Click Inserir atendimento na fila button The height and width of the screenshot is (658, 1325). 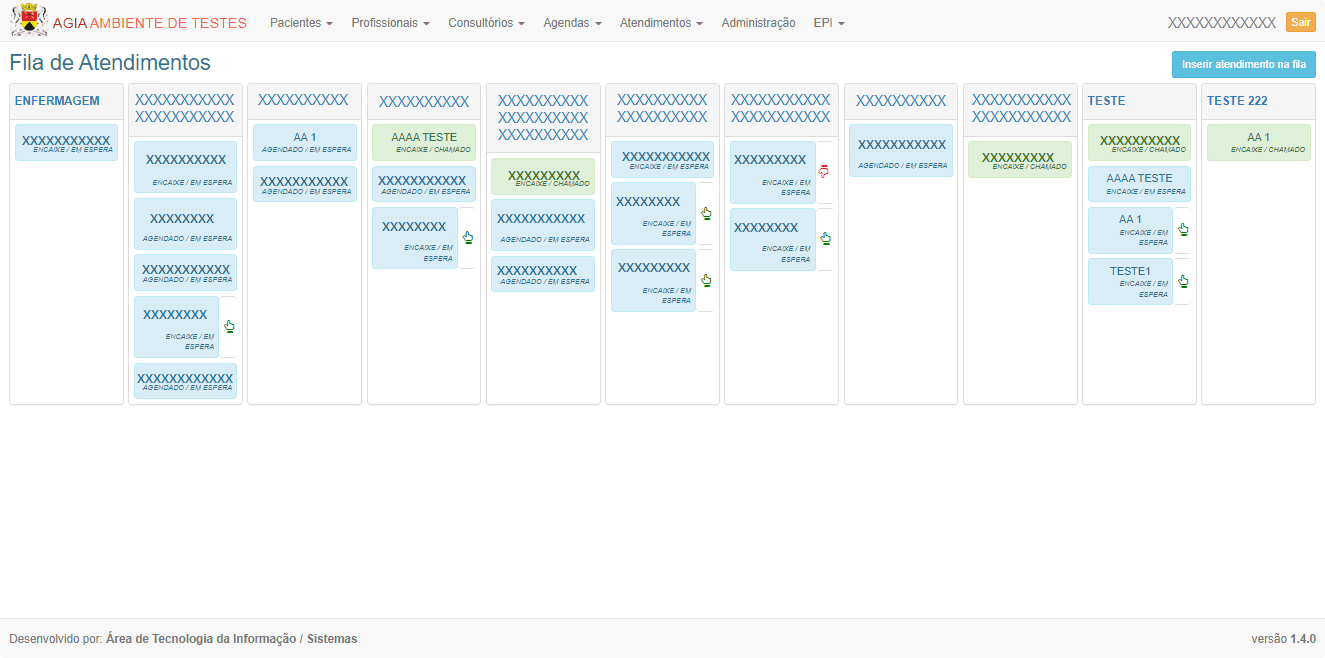coord(1243,64)
